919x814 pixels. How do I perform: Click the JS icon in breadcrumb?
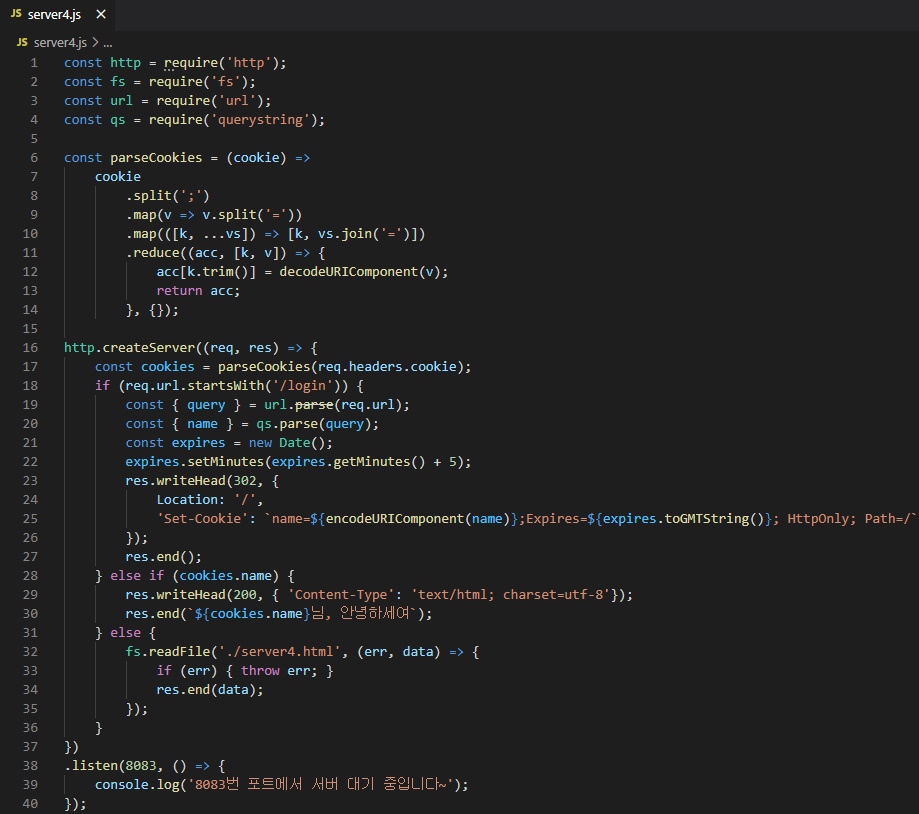click(x=22, y=42)
